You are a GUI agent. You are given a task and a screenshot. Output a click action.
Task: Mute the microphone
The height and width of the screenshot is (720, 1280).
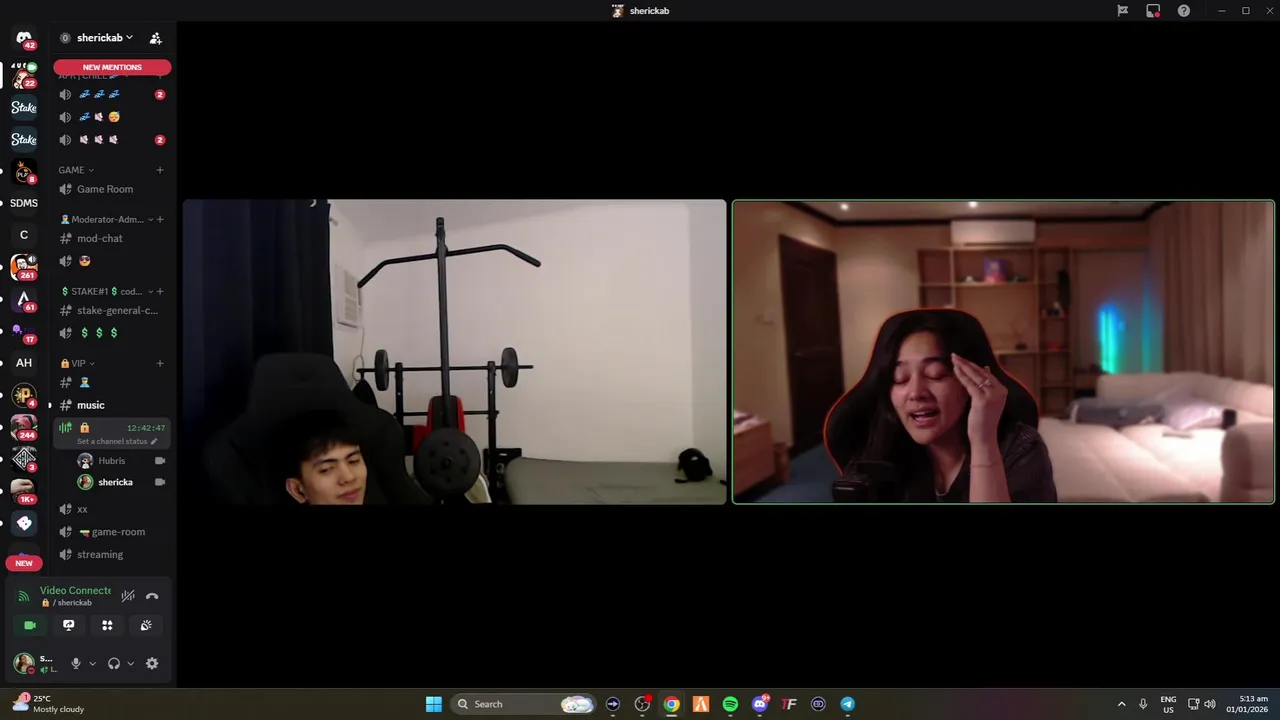(x=75, y=663)
